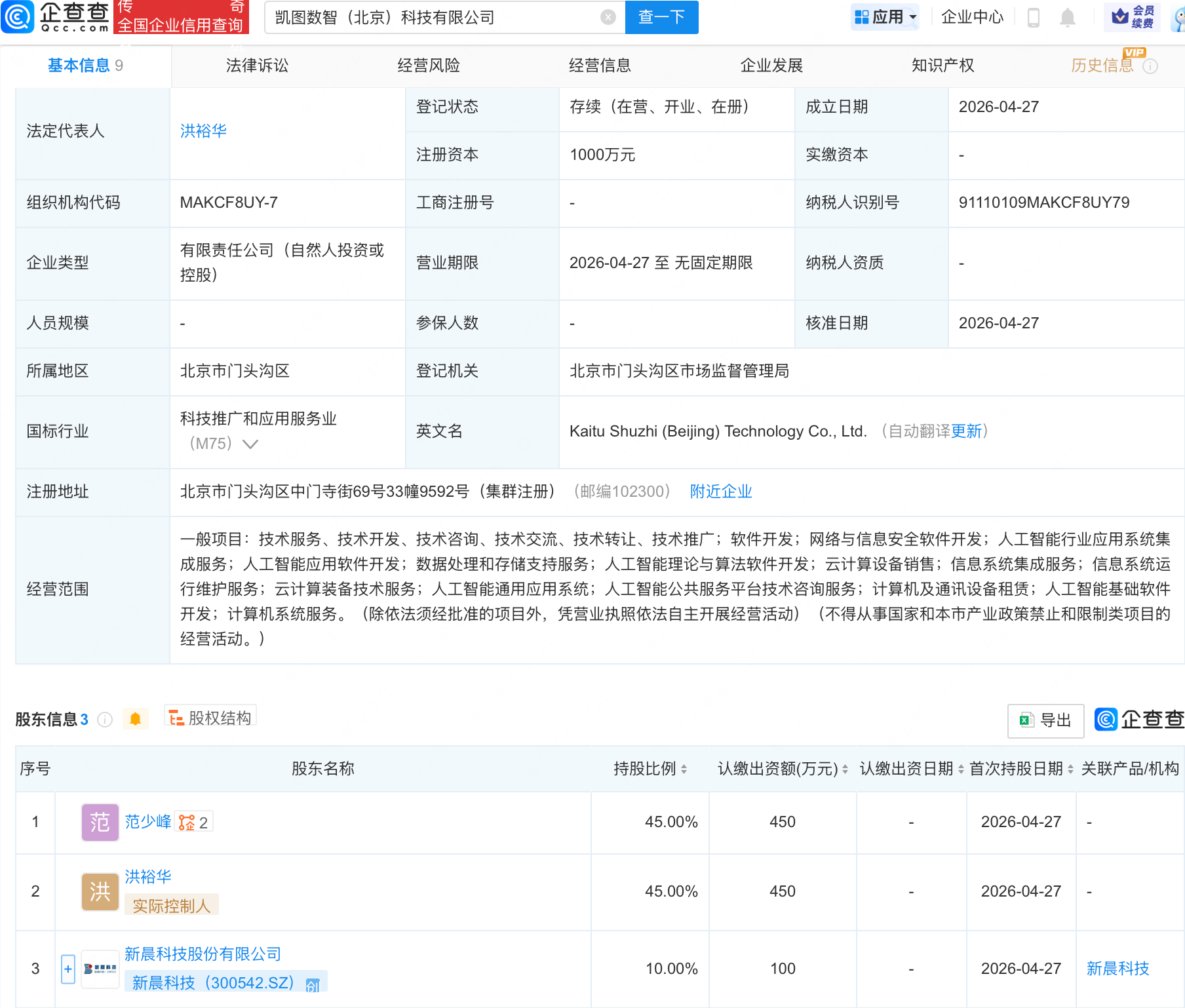Viewport: 1185px width, 1008px height.
Task: Open related product link 新晨科技
Action: (1117, 969)
